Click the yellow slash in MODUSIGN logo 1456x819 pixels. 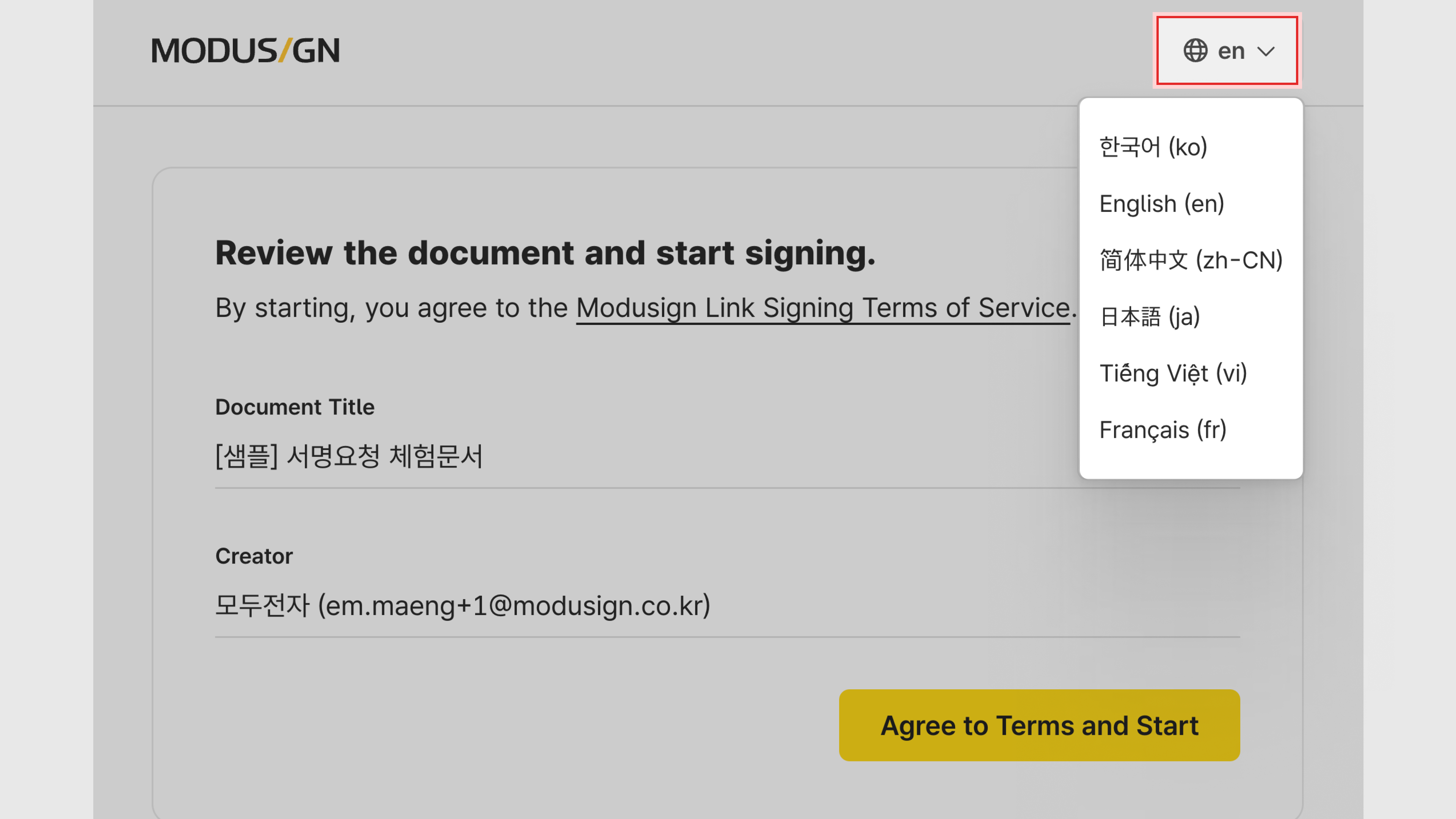click(284, 50)
